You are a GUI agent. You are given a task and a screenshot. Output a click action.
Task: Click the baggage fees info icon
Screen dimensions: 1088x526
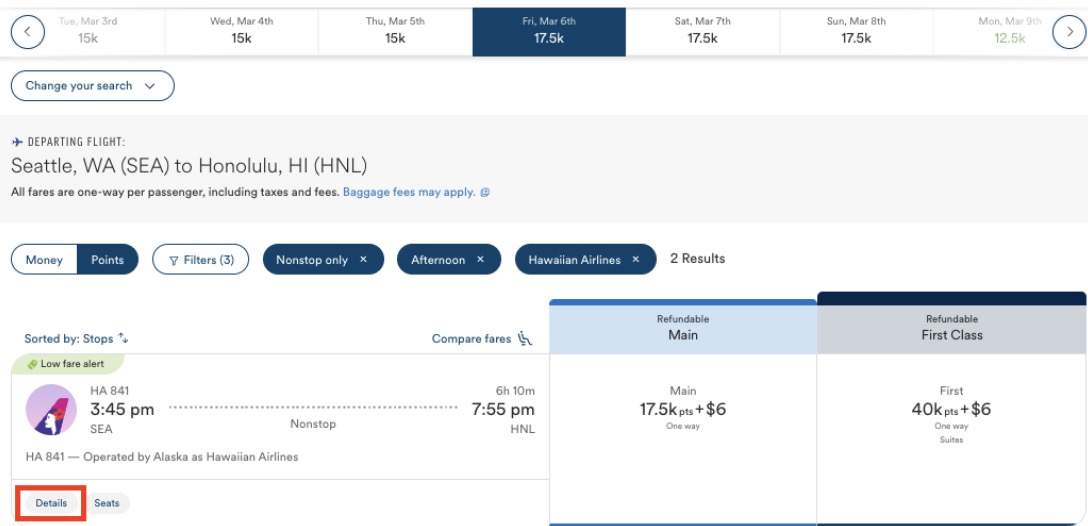[485, 192]
